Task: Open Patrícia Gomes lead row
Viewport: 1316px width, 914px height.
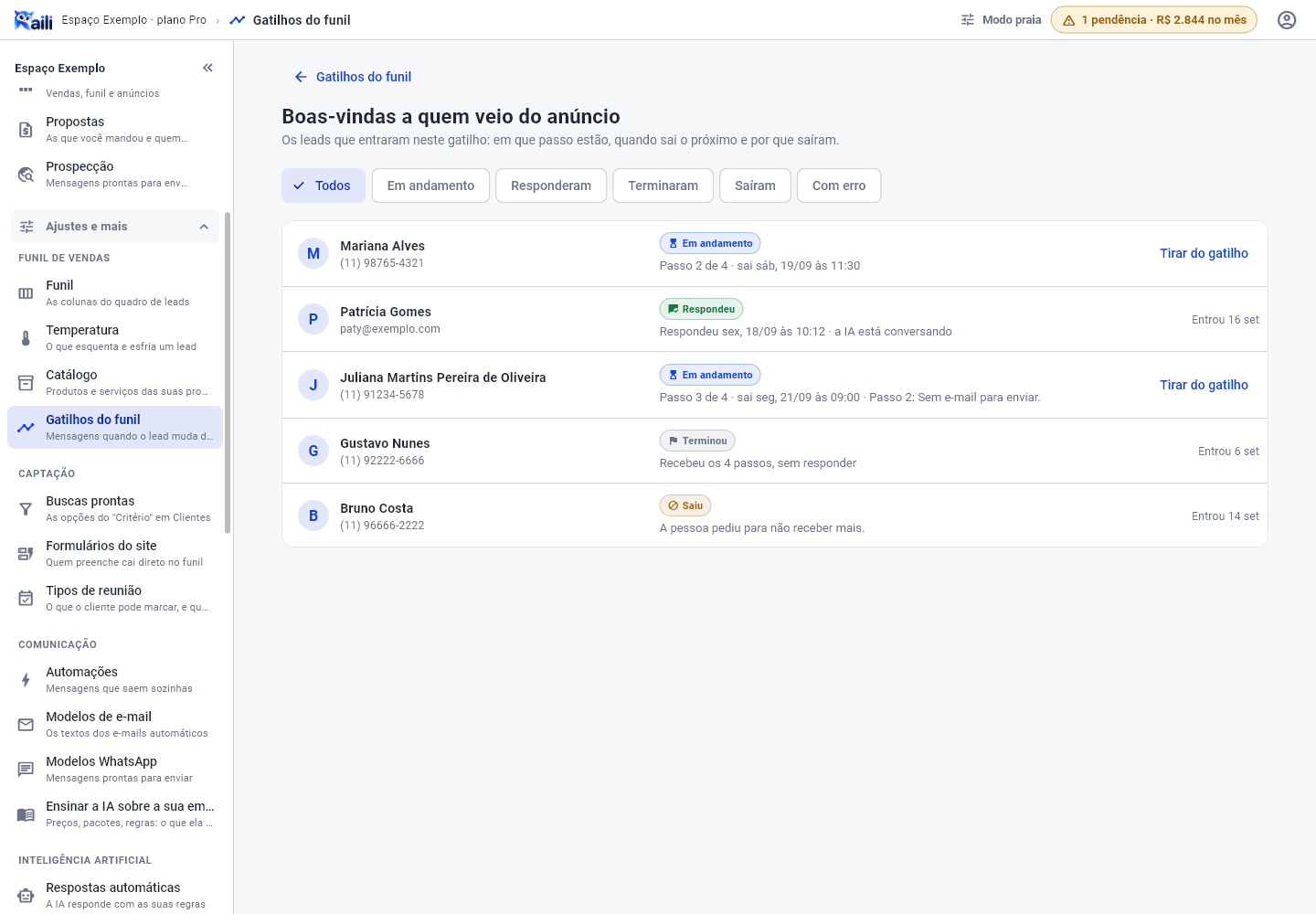Action: pos(775,319)
